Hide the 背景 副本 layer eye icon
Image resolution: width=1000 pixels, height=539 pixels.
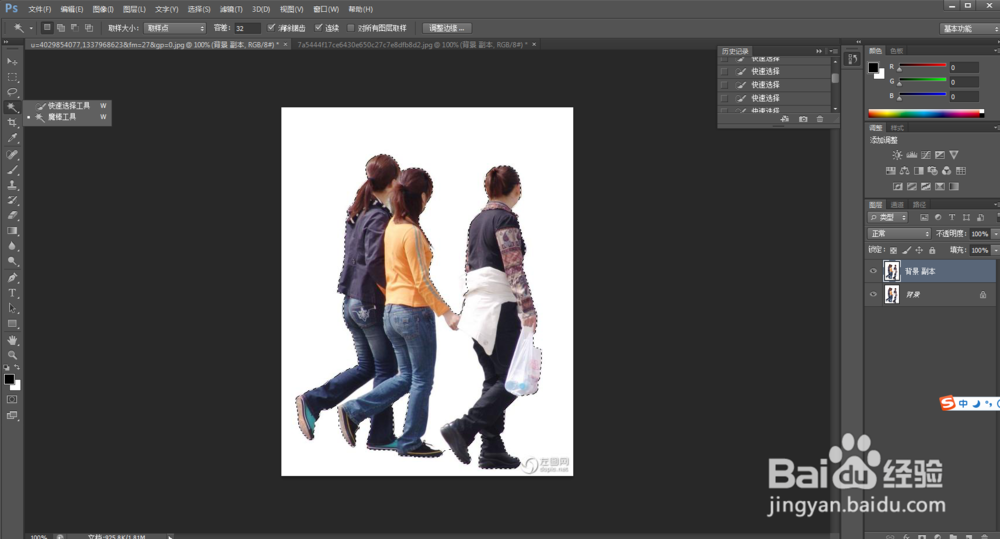873,271
